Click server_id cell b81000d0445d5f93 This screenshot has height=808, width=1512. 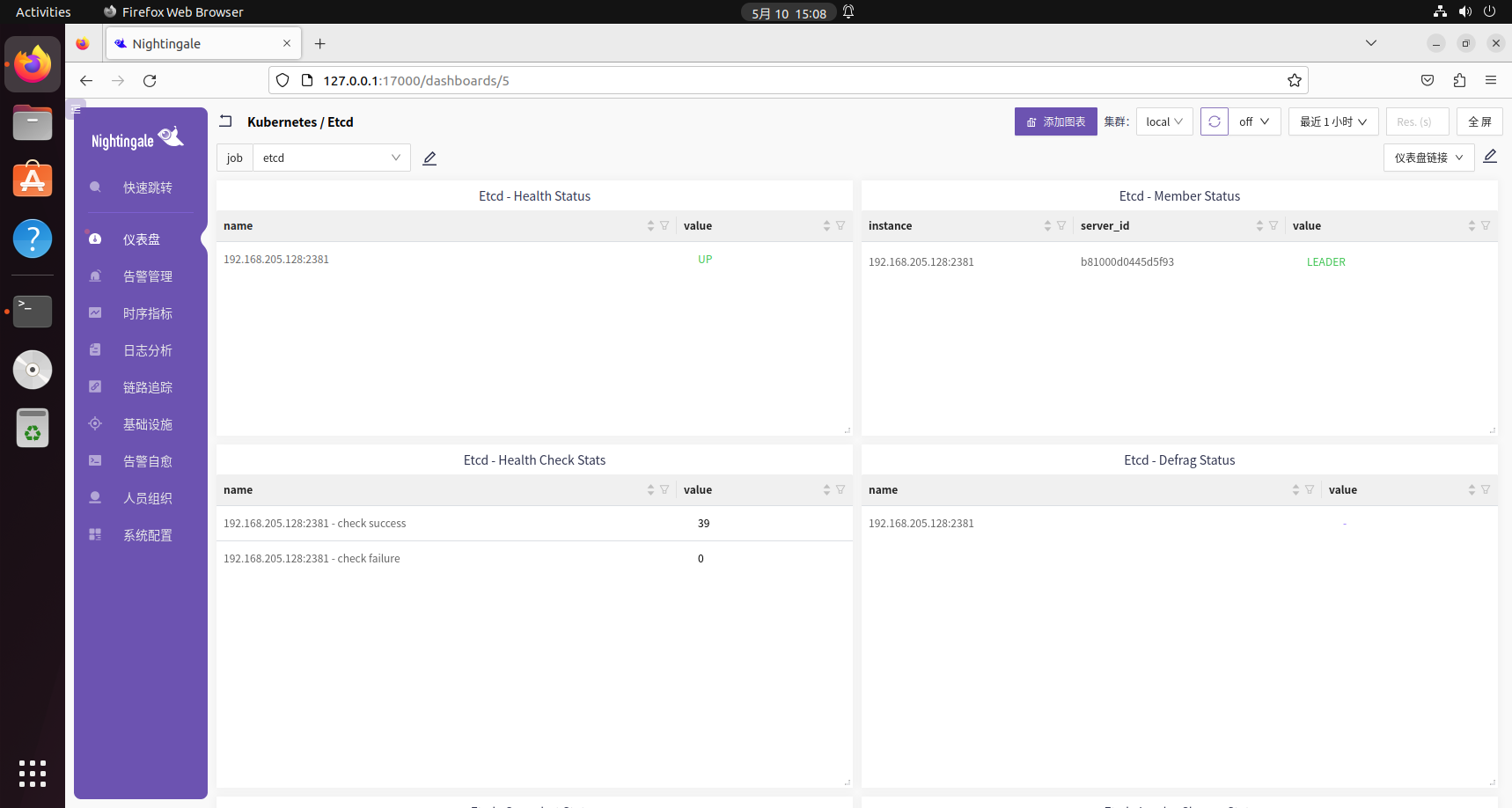point(1127,262)
